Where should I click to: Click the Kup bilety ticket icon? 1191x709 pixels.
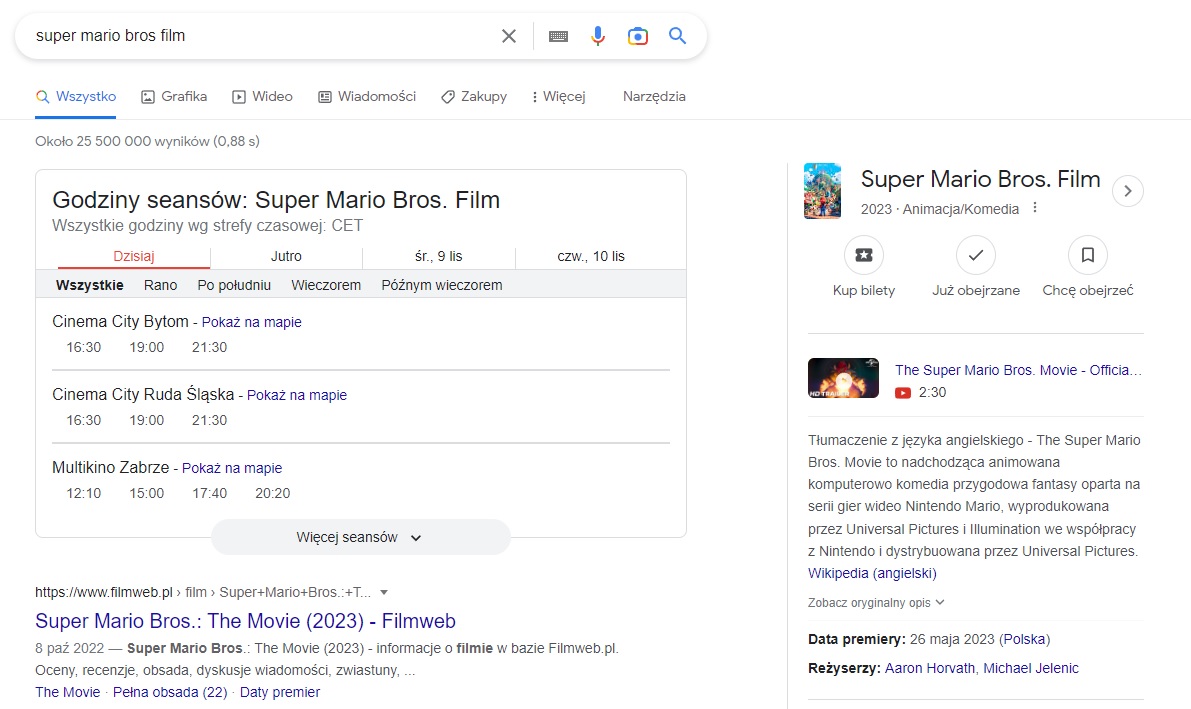click(864, 255)
